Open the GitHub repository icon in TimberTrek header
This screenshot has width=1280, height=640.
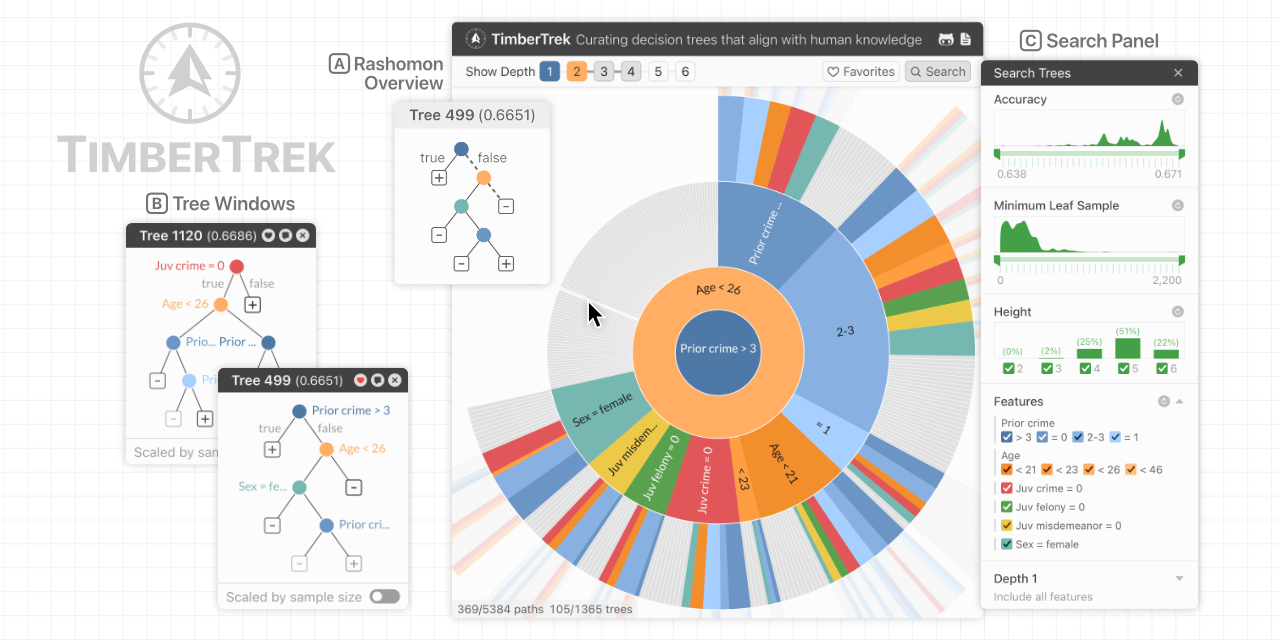pos(946,40)
